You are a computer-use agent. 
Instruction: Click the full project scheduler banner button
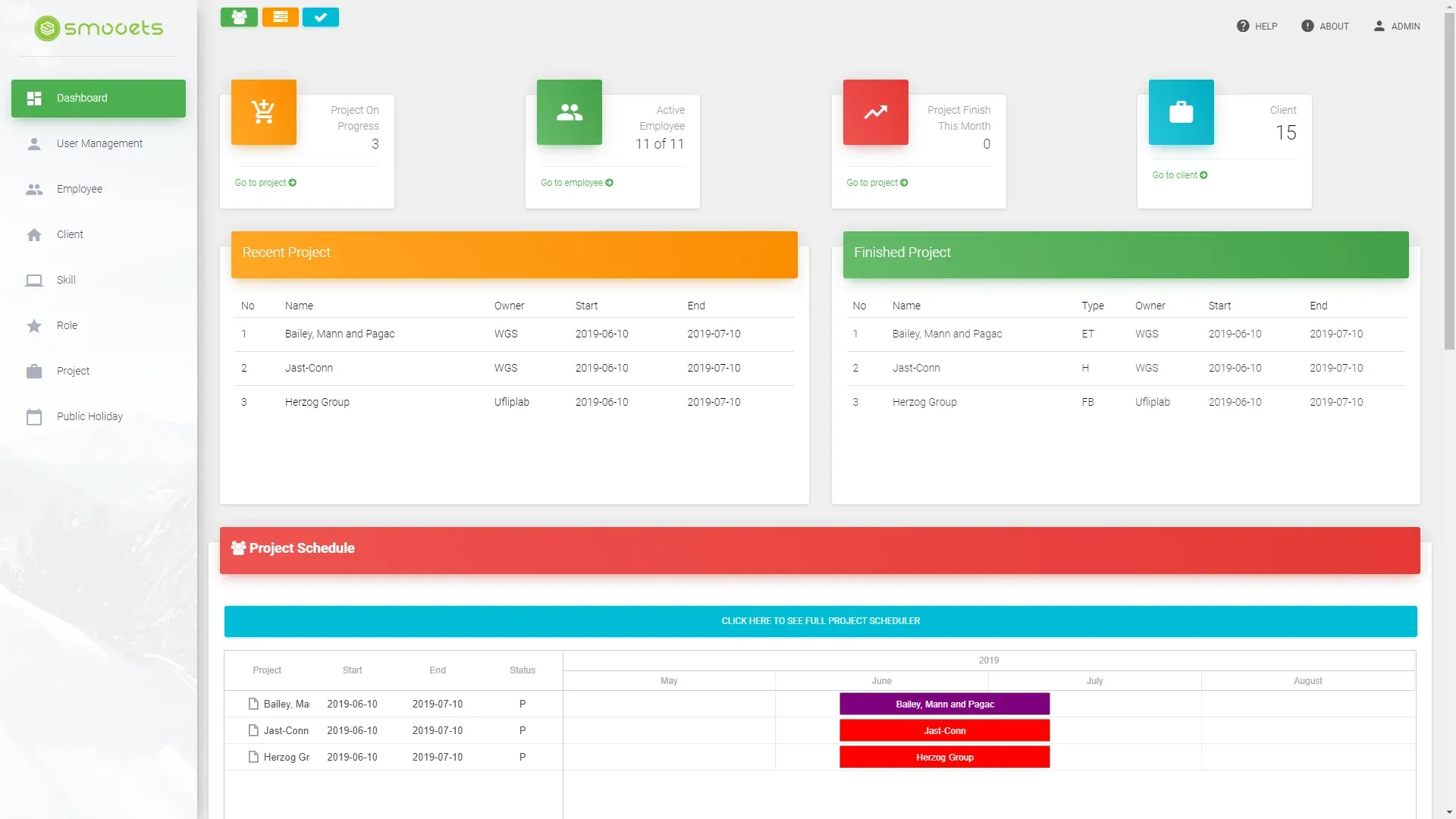(820, 620)
